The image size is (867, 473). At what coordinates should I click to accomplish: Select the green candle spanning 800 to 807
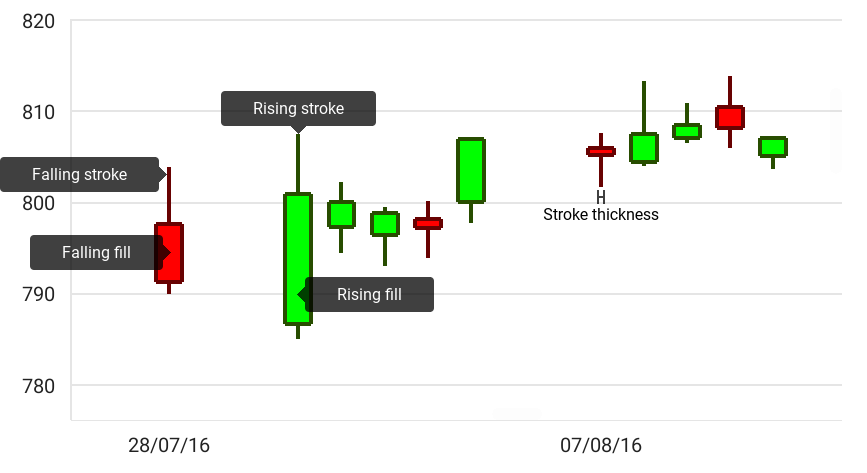[471, 170]
